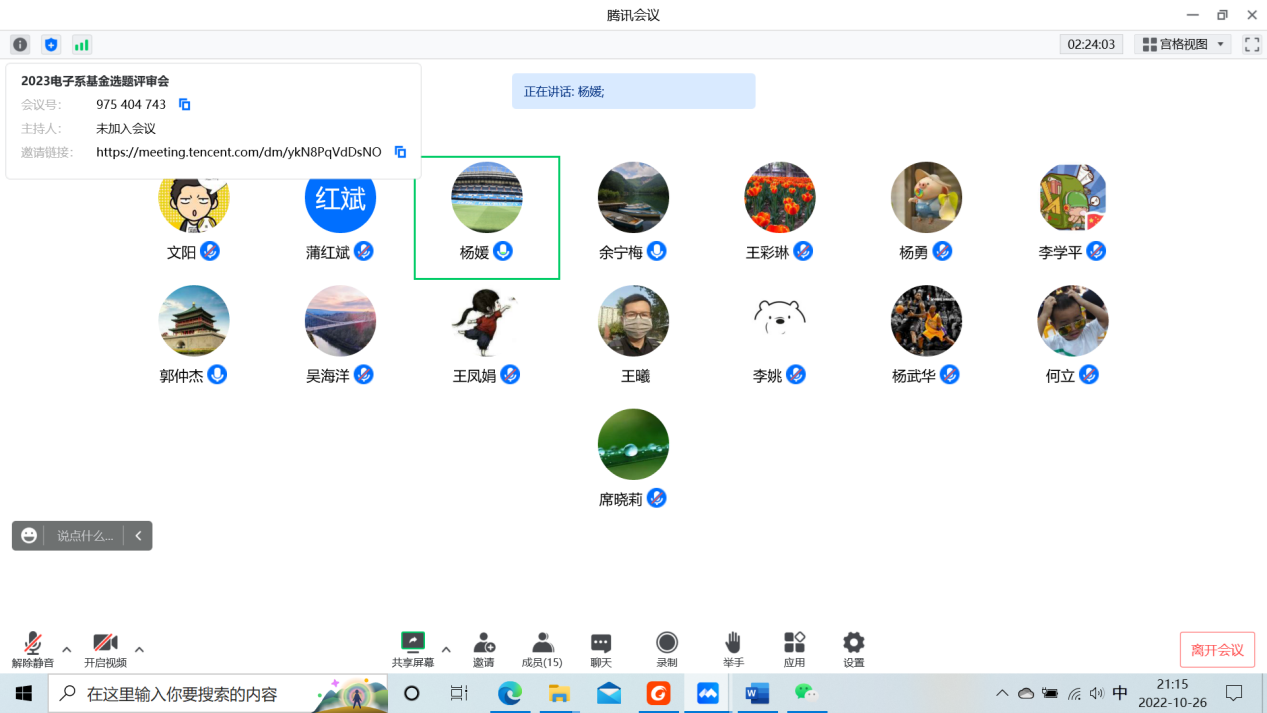
Task: Expand video options arrow beside 开启视频
Action: pos(139,650)
